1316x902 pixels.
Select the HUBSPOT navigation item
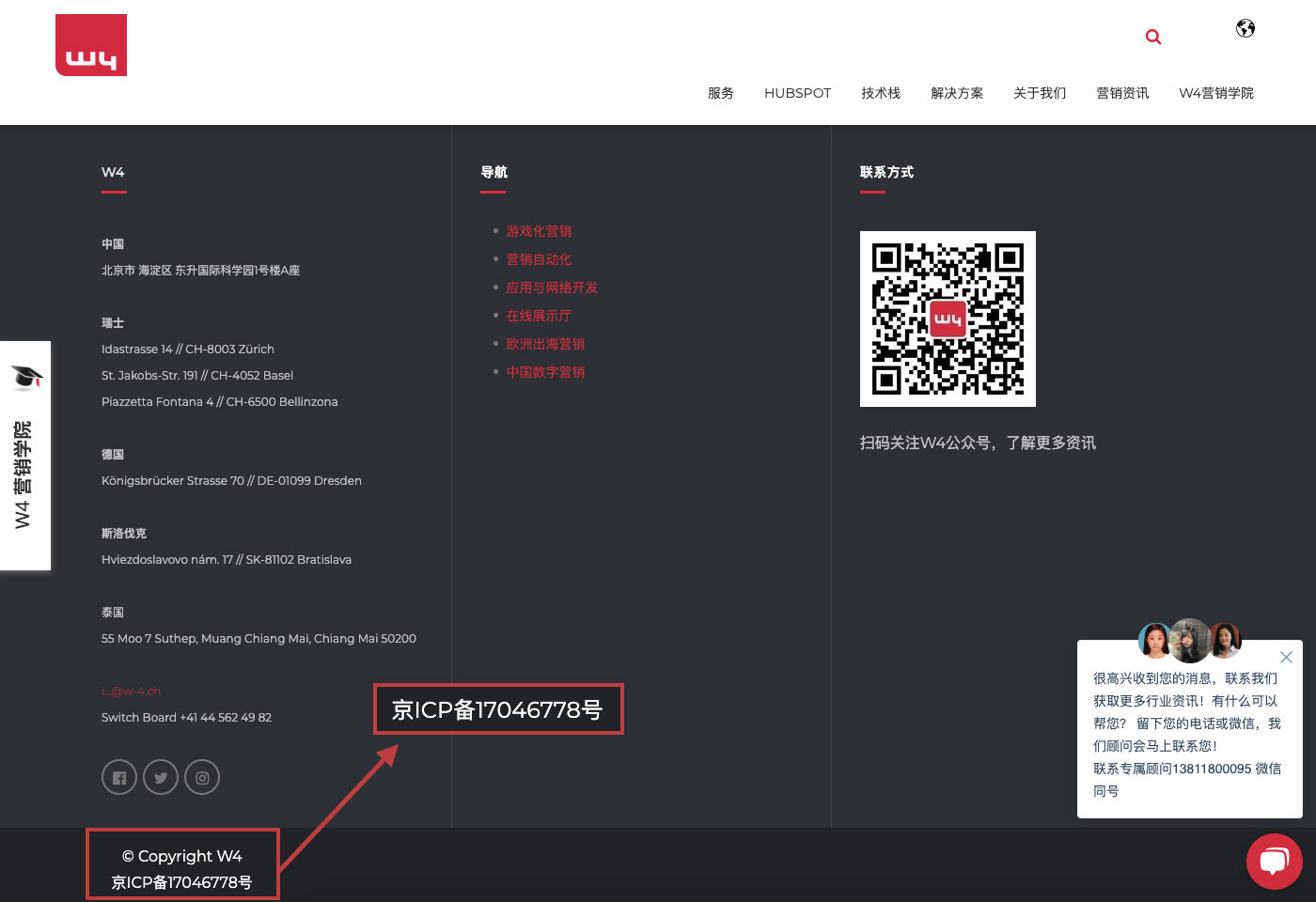(797, 93)
